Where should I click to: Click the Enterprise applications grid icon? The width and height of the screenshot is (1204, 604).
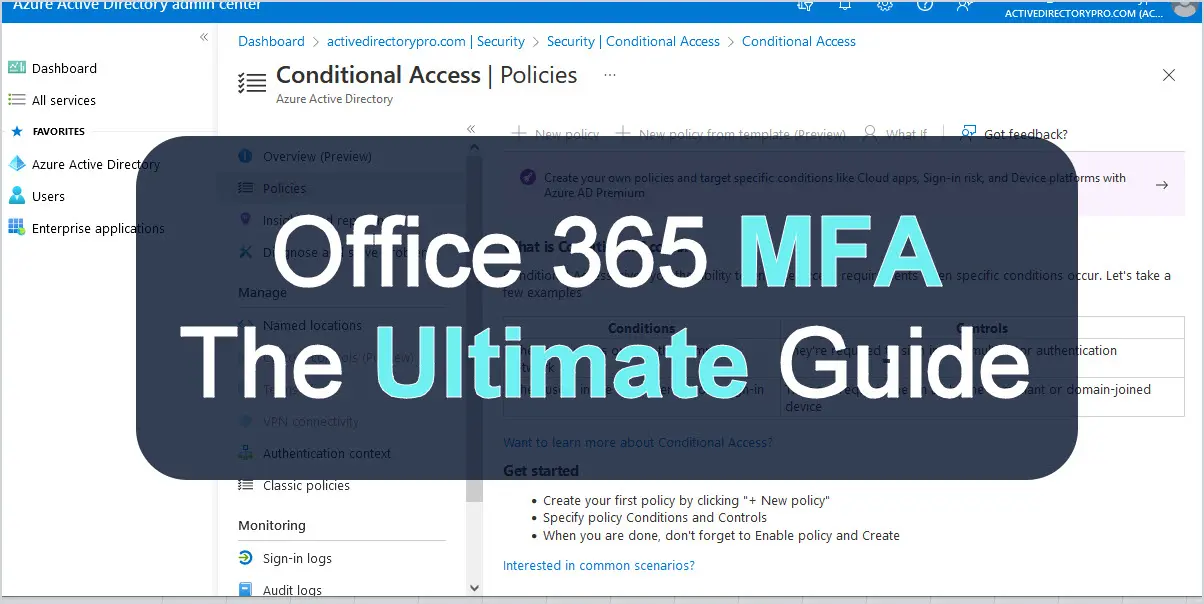tap(16, 228)
